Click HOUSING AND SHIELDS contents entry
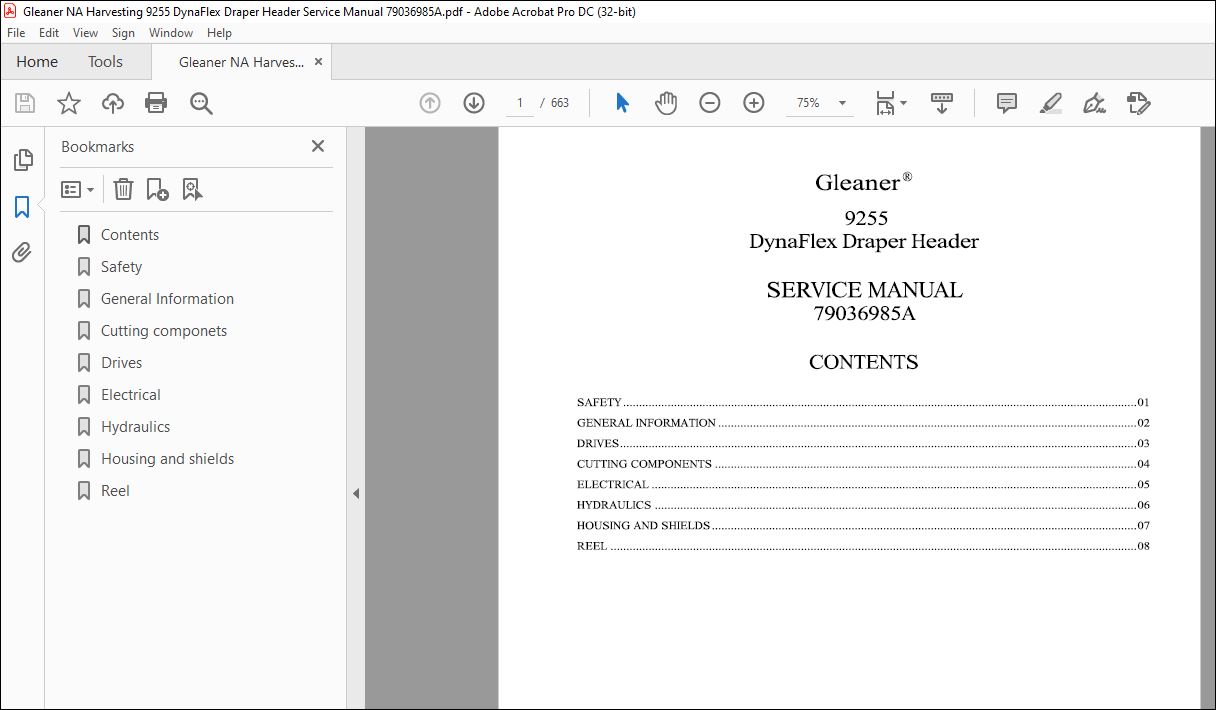Screen dimensions: 1216x710 pos(863,525)
